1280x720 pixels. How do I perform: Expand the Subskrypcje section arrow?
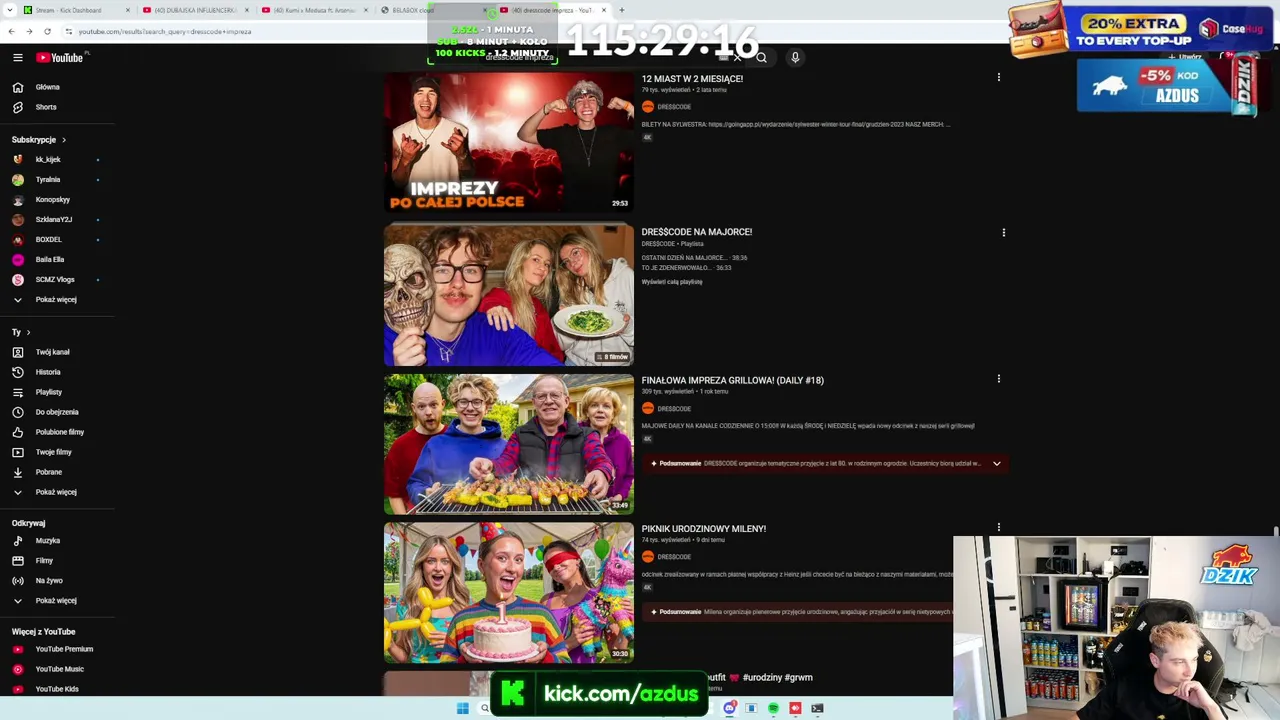[x=63, y=140]
